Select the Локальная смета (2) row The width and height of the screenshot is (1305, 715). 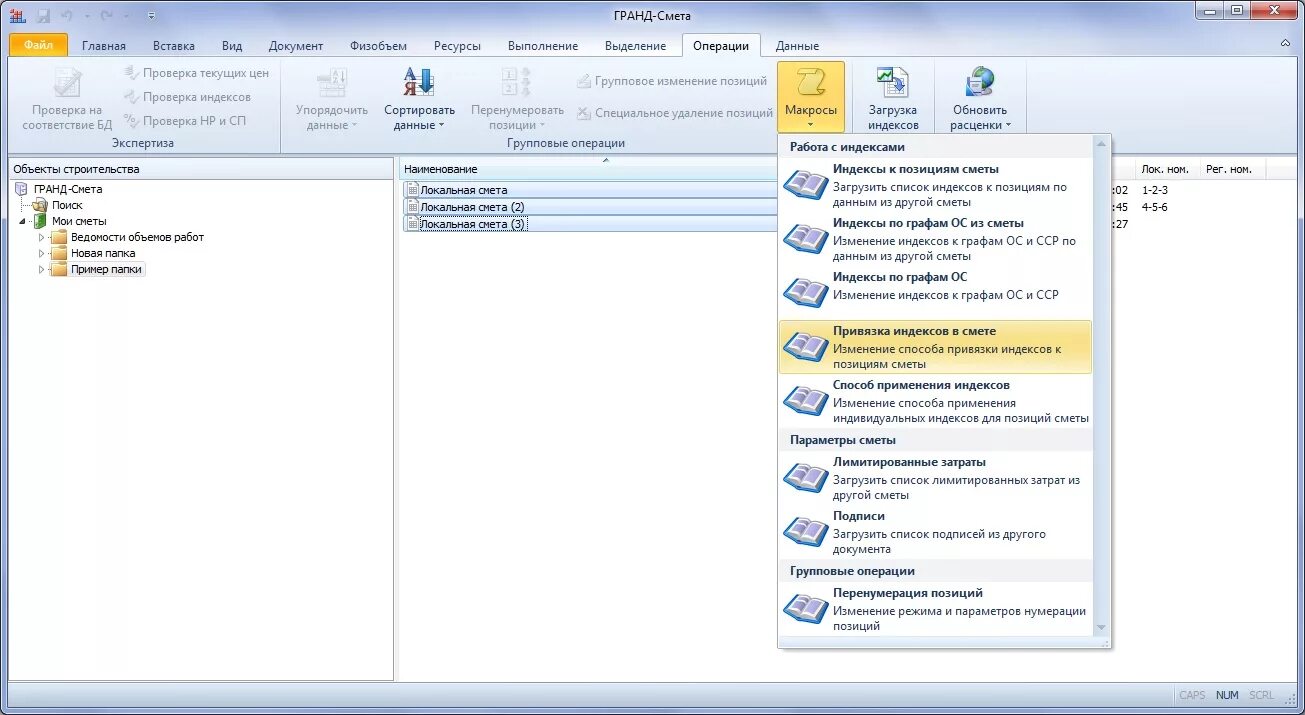[590, 207]
